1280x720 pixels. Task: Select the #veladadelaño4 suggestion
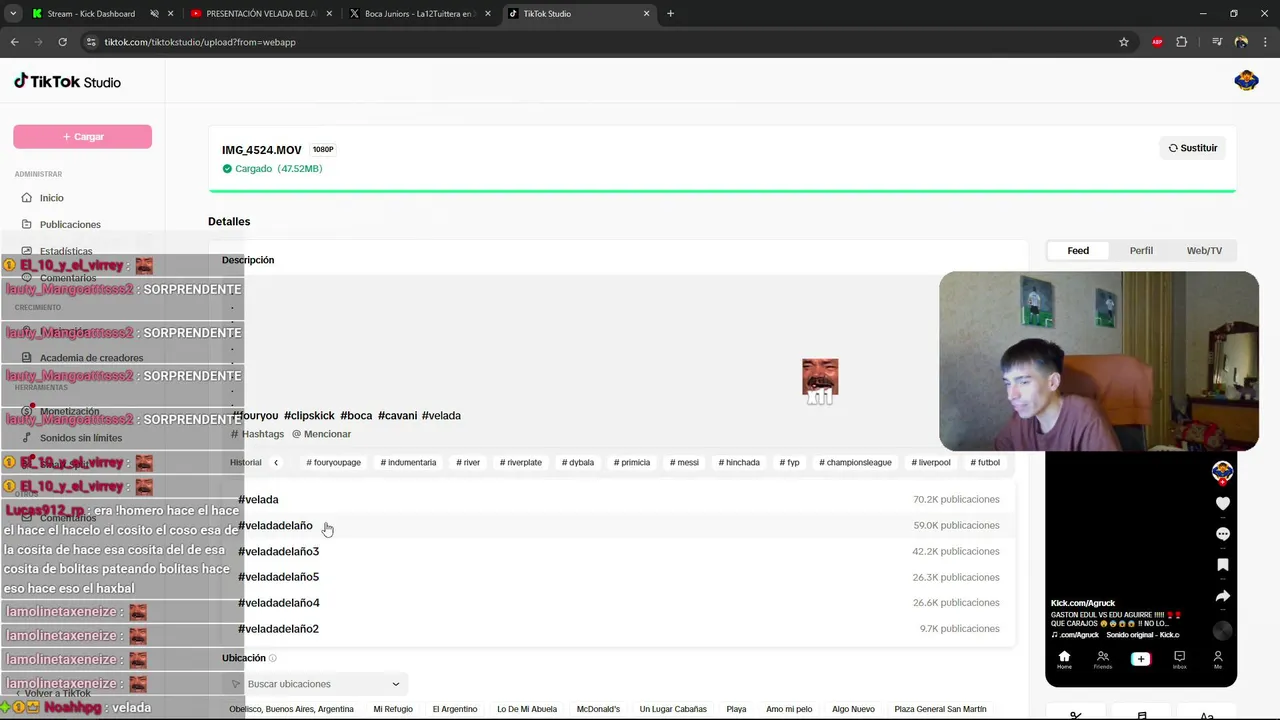point(618,603)
